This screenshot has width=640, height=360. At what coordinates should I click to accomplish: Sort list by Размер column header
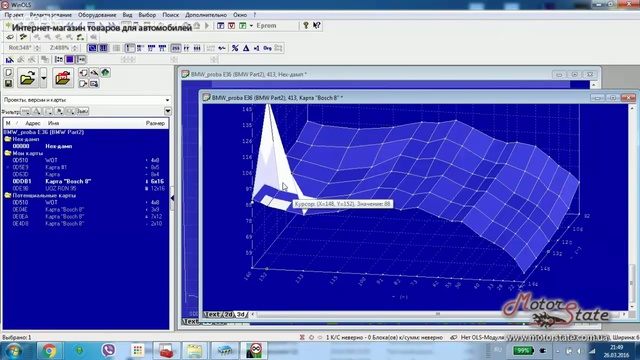pyautogui.click(x=155, y=123)
